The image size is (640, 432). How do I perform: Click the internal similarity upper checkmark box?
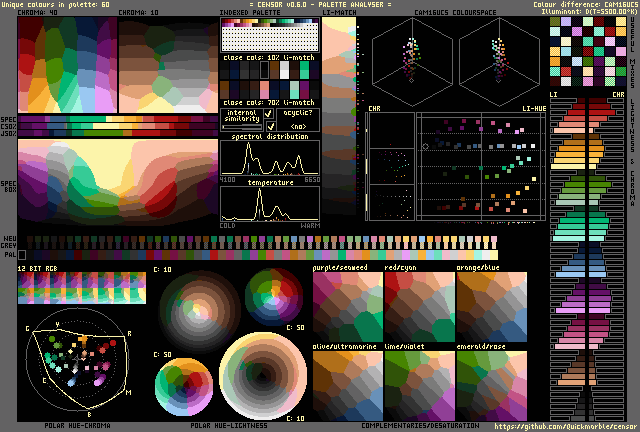coord(269,114)
